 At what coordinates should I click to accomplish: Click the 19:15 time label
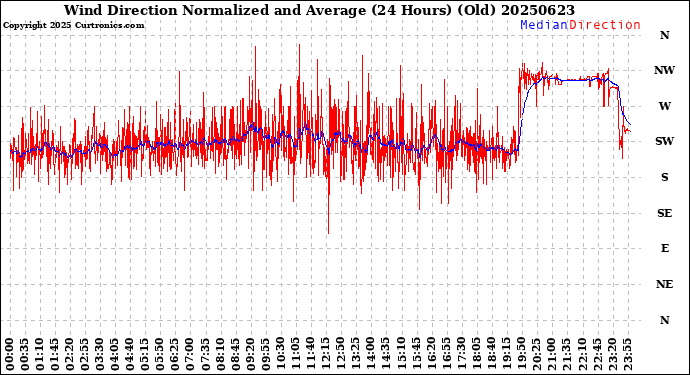point(506,354)
